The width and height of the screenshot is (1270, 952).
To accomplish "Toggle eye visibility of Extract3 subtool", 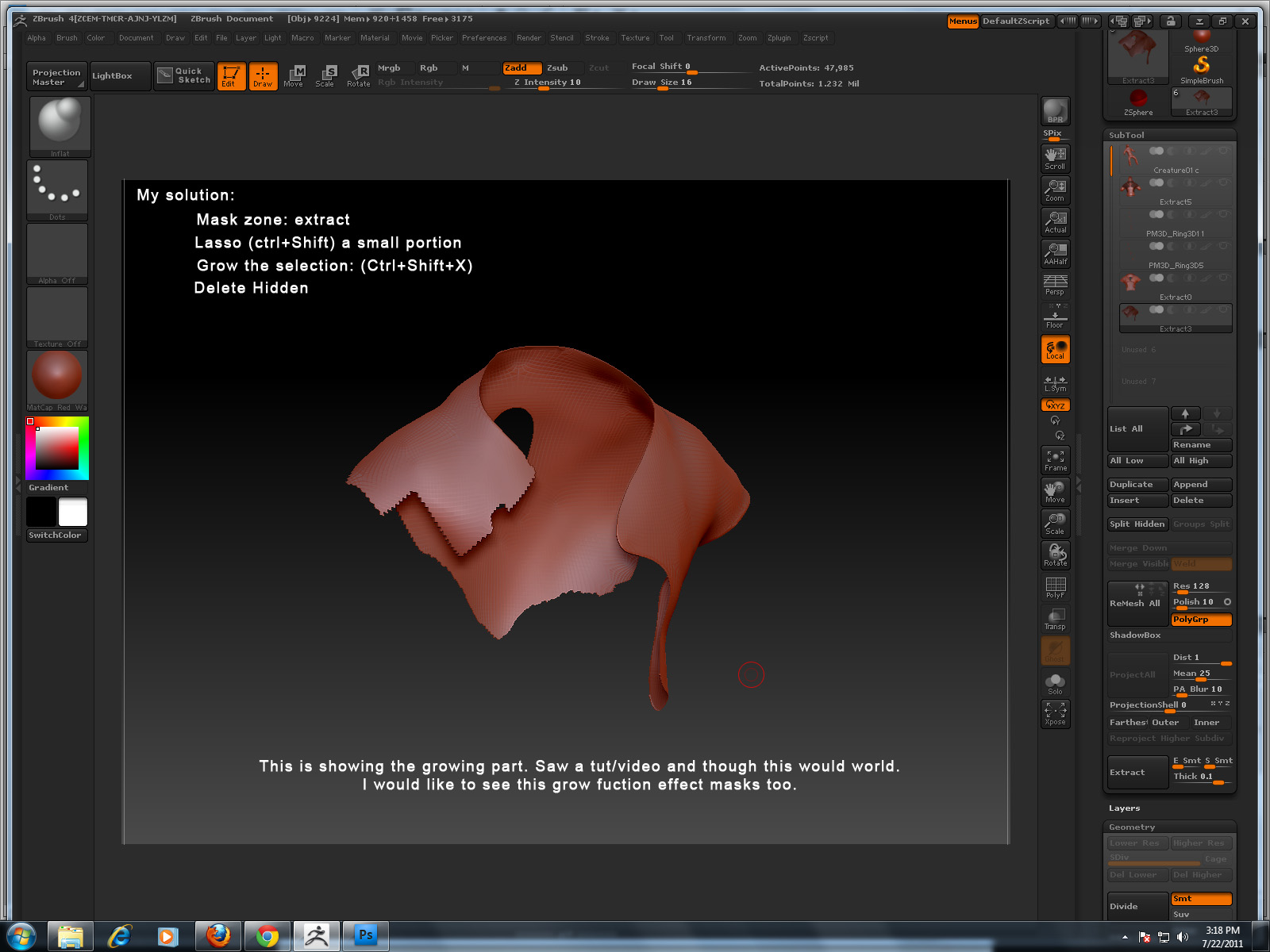I will coord(1223,309).
